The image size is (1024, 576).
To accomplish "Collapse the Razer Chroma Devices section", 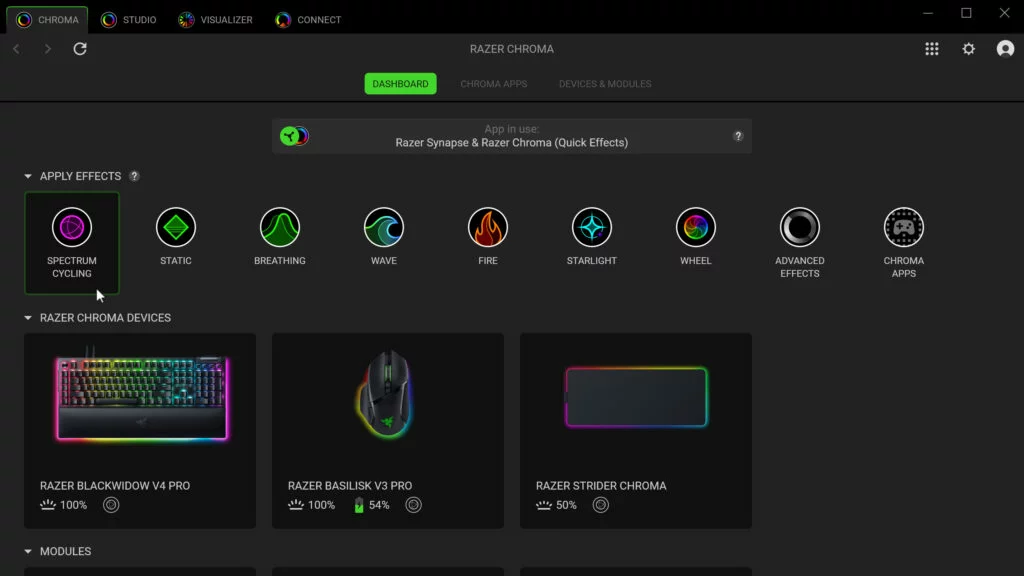I will point(28,318).
